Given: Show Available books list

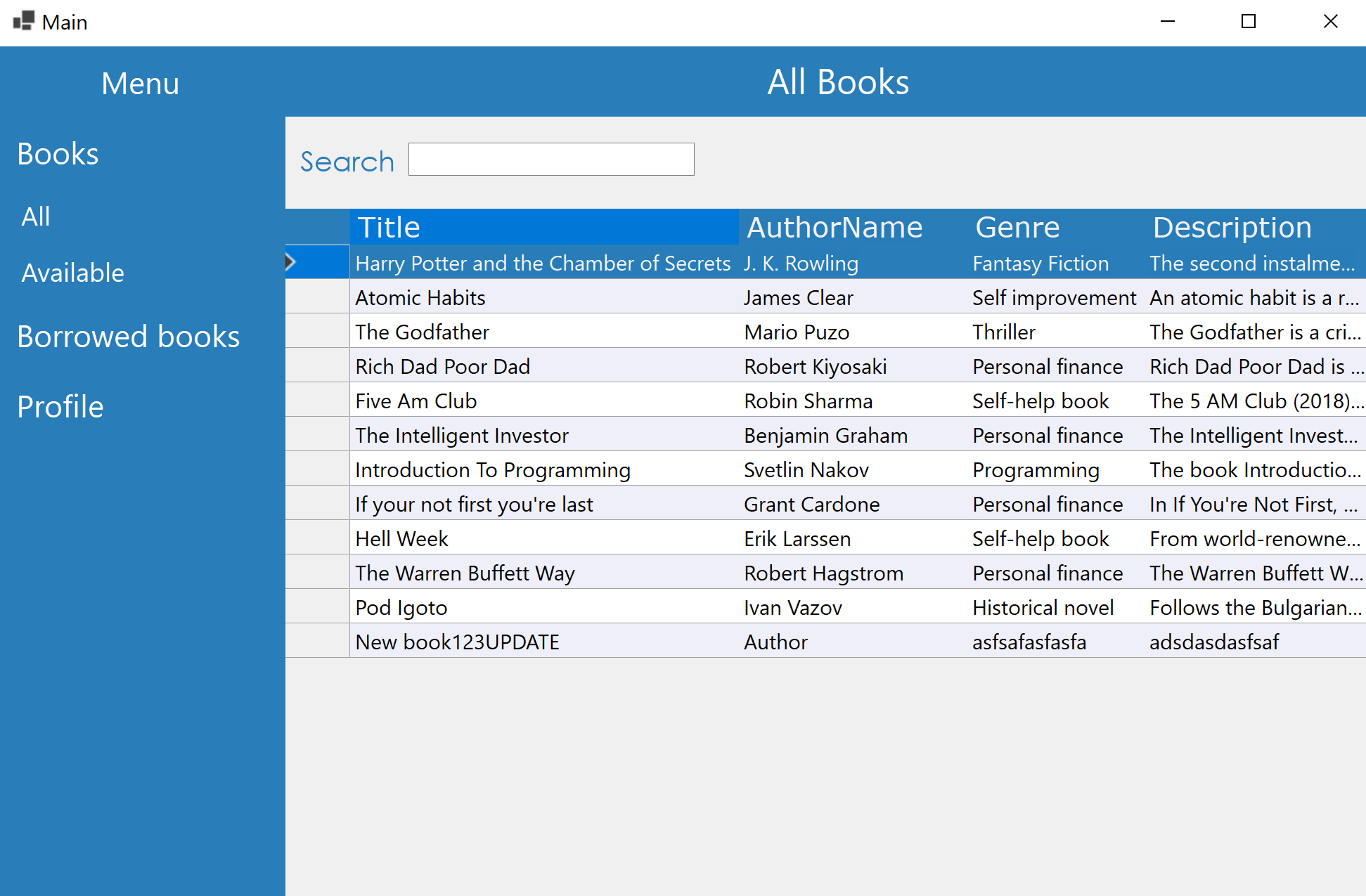Looking at the screenshot, I should point(72,273).
